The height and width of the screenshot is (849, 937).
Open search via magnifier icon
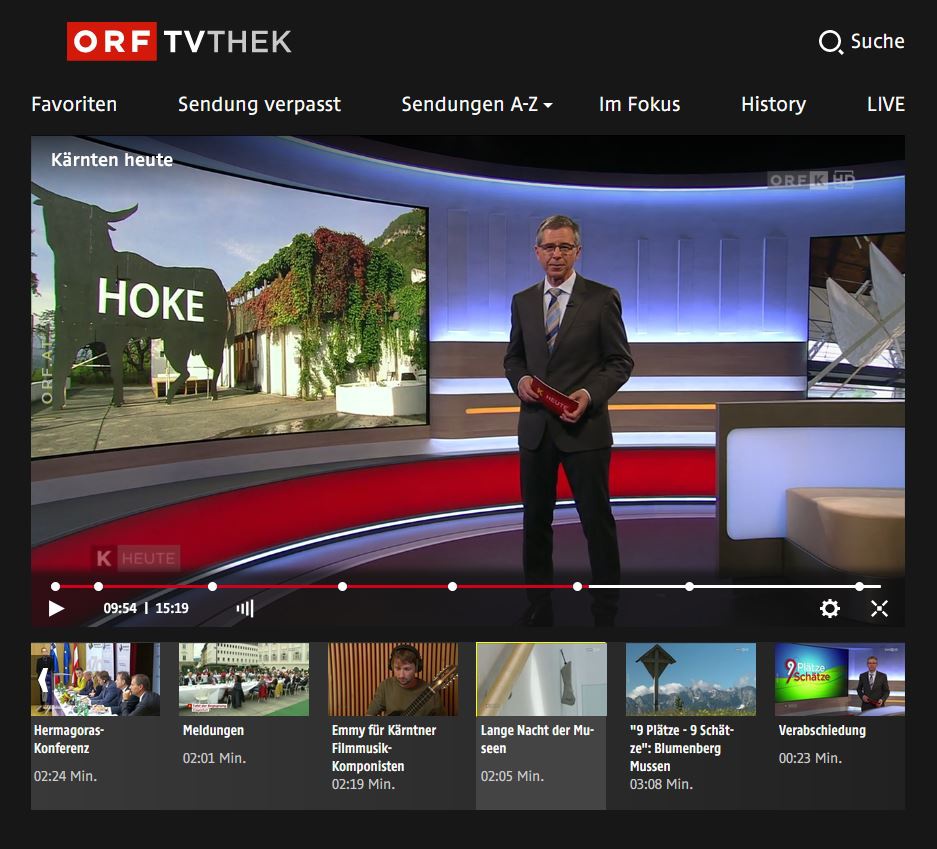click(x=830, y=42)
